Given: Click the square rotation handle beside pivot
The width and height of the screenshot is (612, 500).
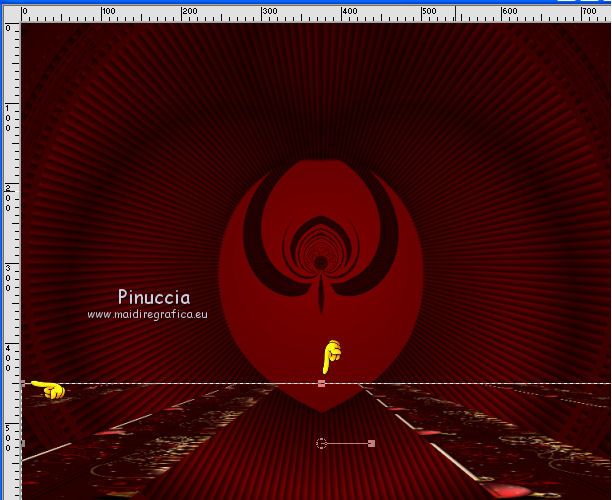Looking at the screenshot, I should (372, 443).
